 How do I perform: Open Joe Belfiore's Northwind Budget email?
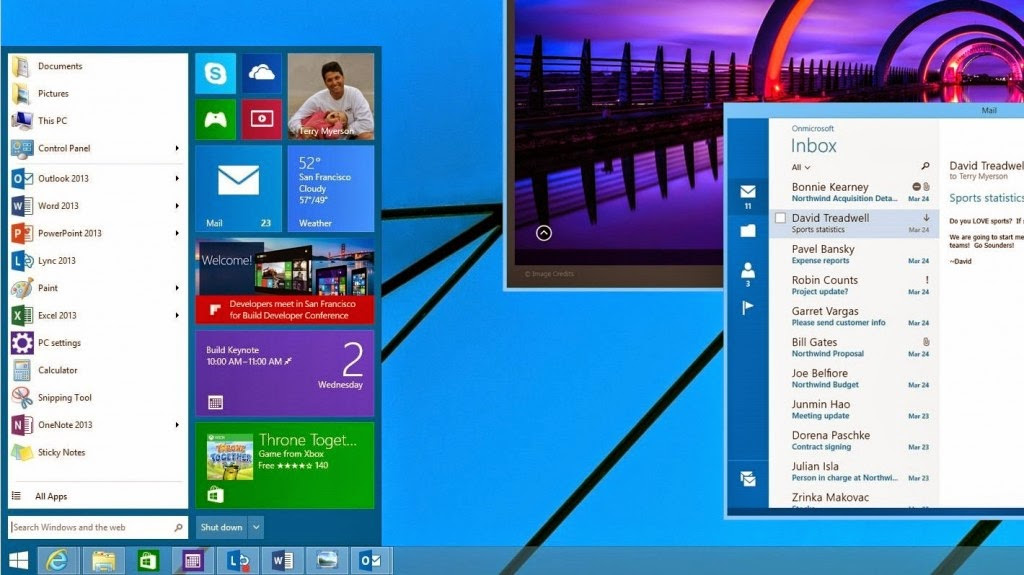coord(854,378)
